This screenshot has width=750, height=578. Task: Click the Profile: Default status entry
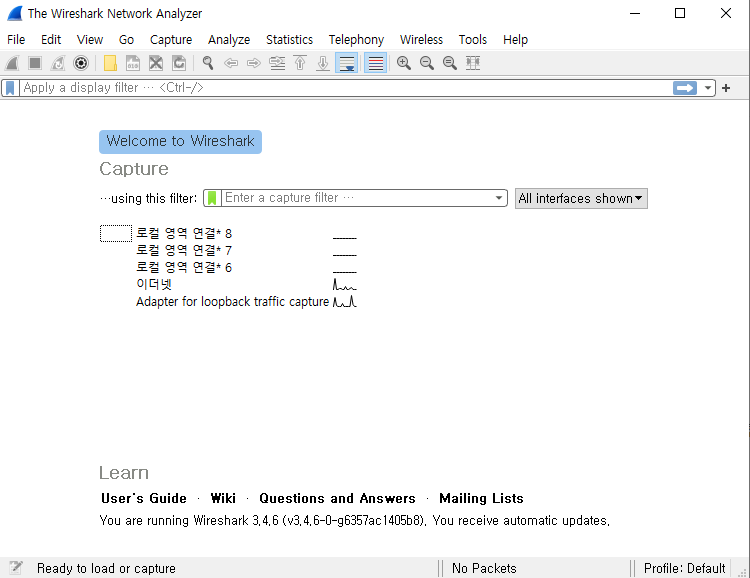[x=684, y=568]
